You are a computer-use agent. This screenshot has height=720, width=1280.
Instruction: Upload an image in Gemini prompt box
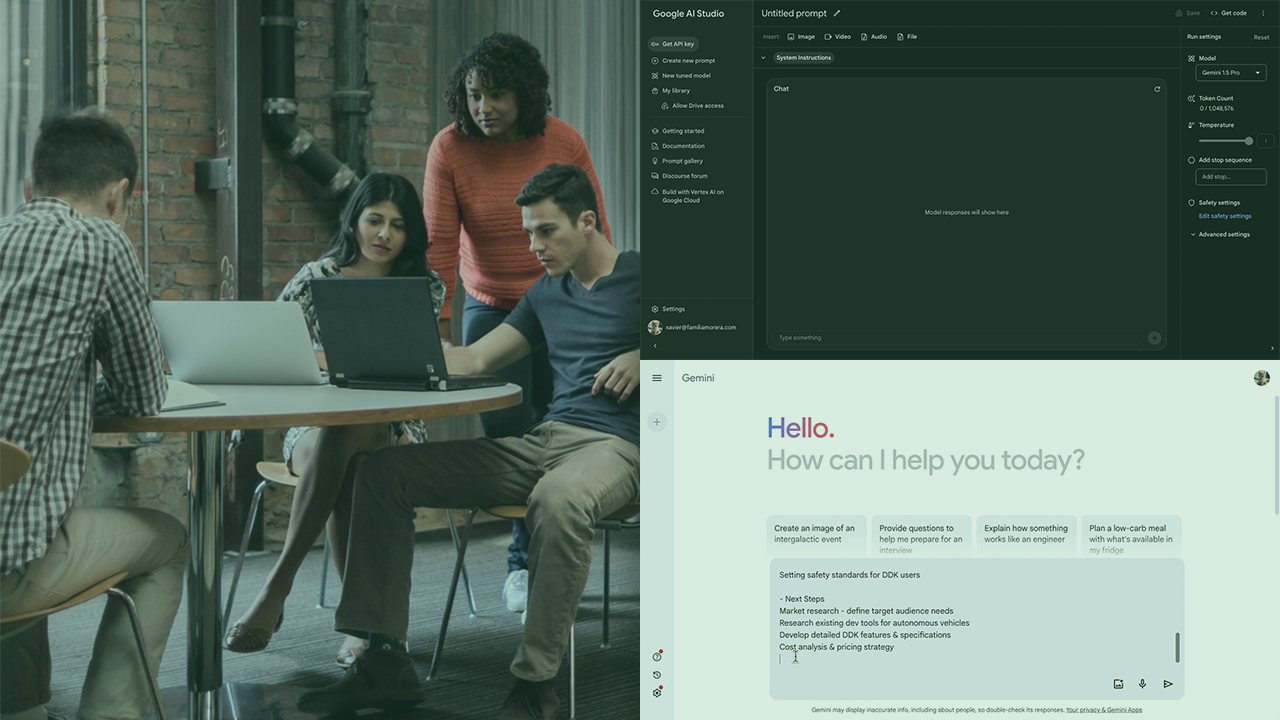(x=1118, y=684)
